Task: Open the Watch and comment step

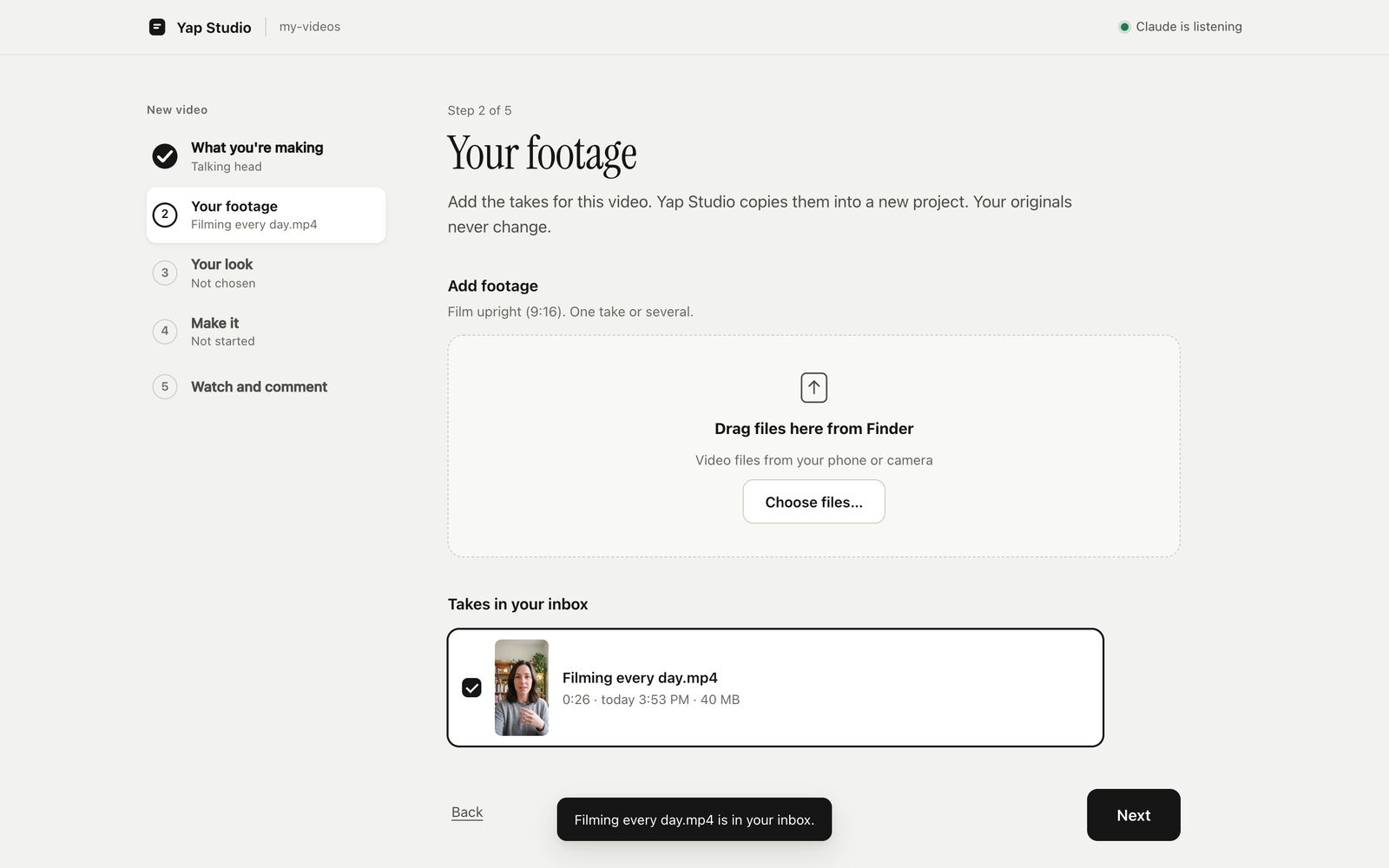Action: pos(266,386)
